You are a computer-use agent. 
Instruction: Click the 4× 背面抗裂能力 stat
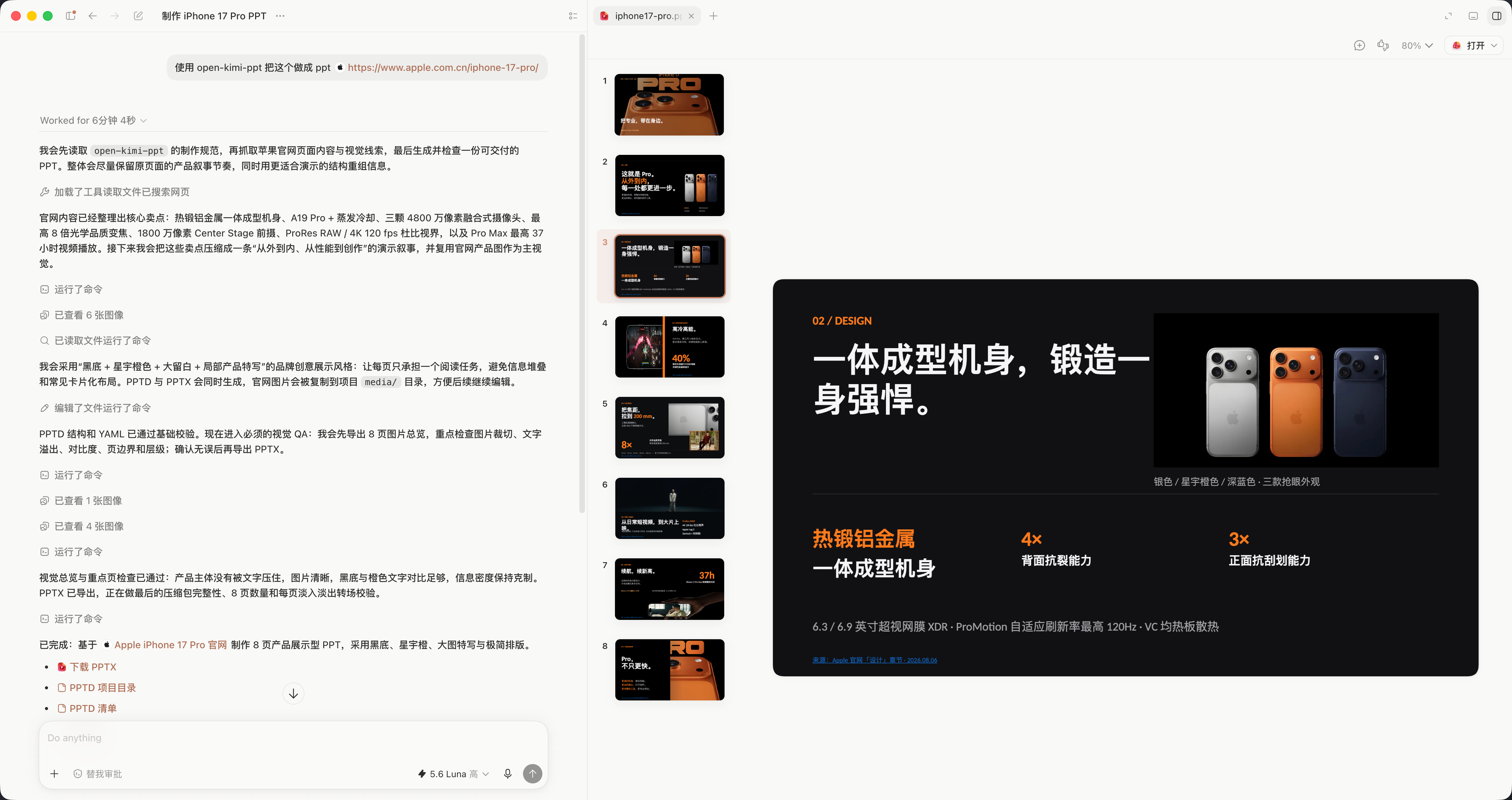click(x=1056, y=549)
